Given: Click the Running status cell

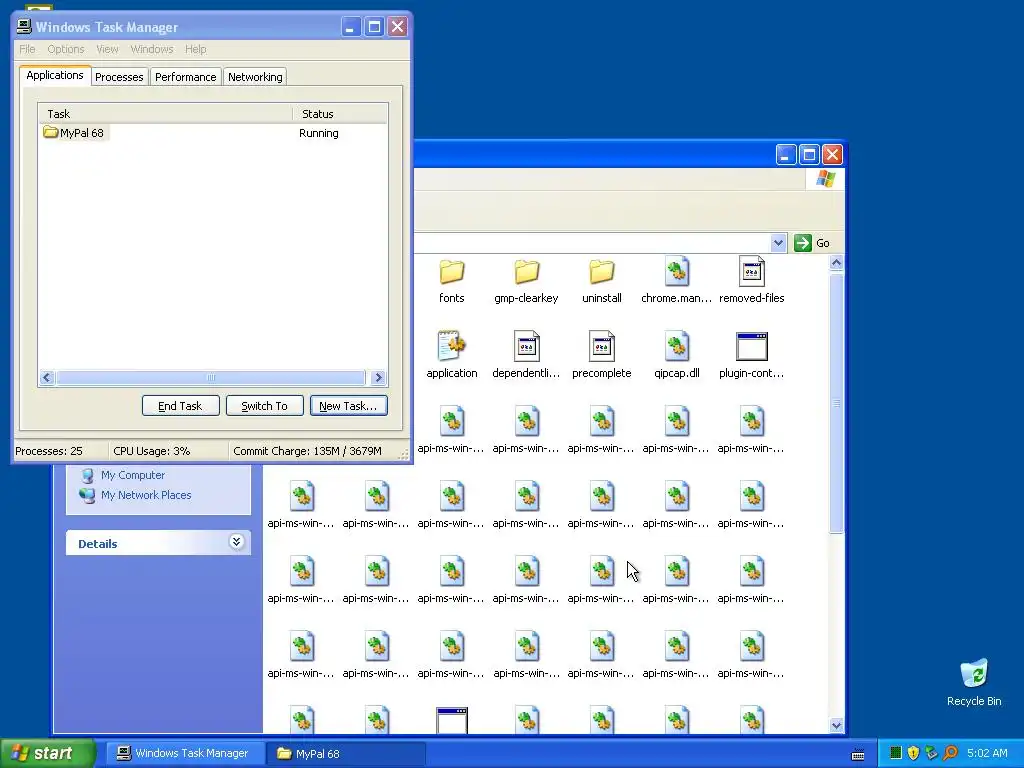Looking at the screenshot, I should [319, 133].
